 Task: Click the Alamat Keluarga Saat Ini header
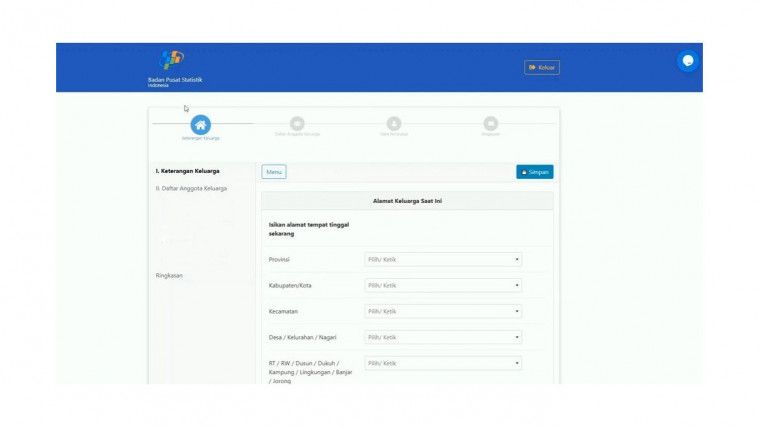click(407, 201)
